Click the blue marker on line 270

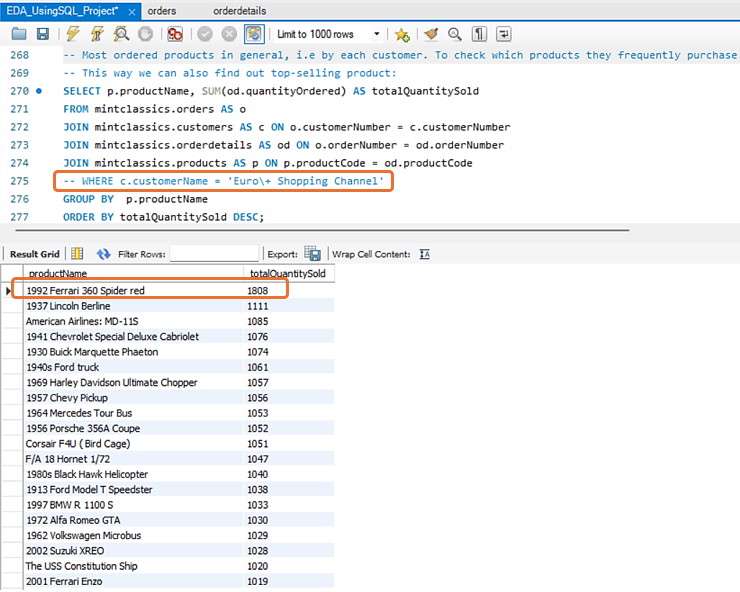pyautogui.click(x=39, y=91)
